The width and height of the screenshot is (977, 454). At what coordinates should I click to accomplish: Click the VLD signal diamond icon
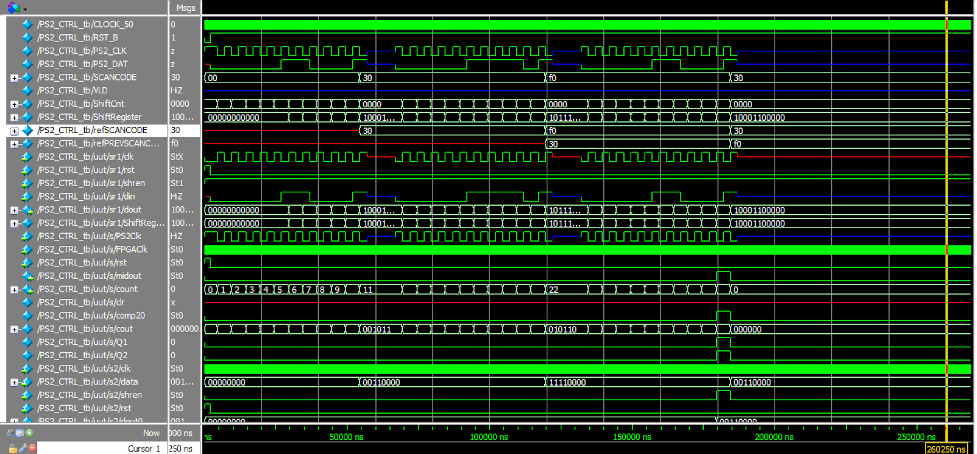click(x=27, y=90)
